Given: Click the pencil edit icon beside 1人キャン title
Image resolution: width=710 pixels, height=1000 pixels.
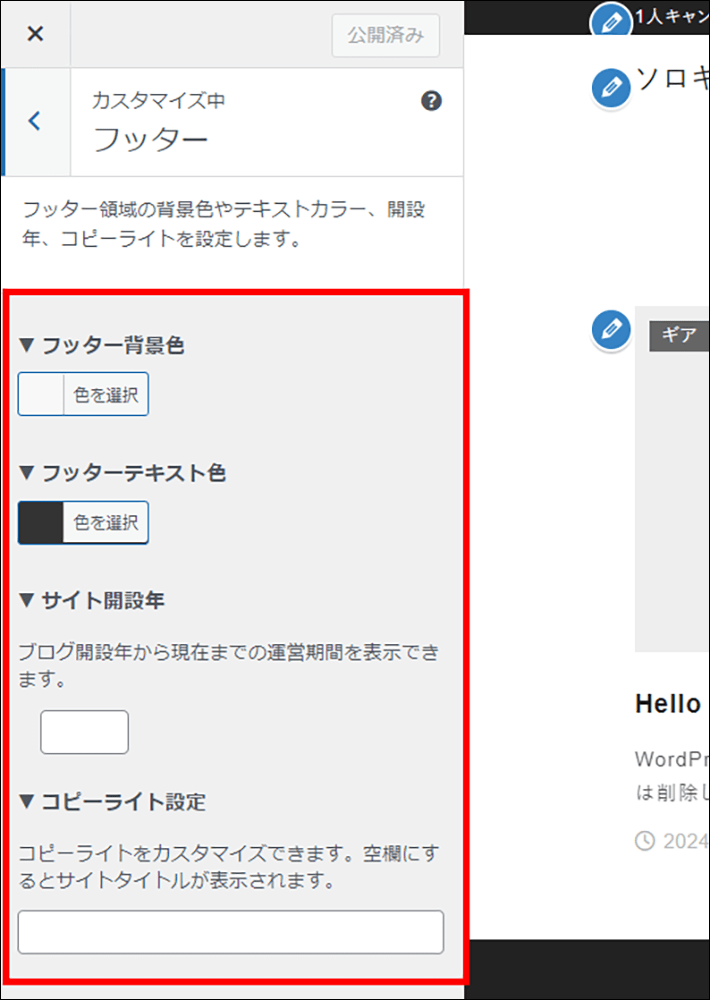Looking at the screenshot, I should 611,22.
